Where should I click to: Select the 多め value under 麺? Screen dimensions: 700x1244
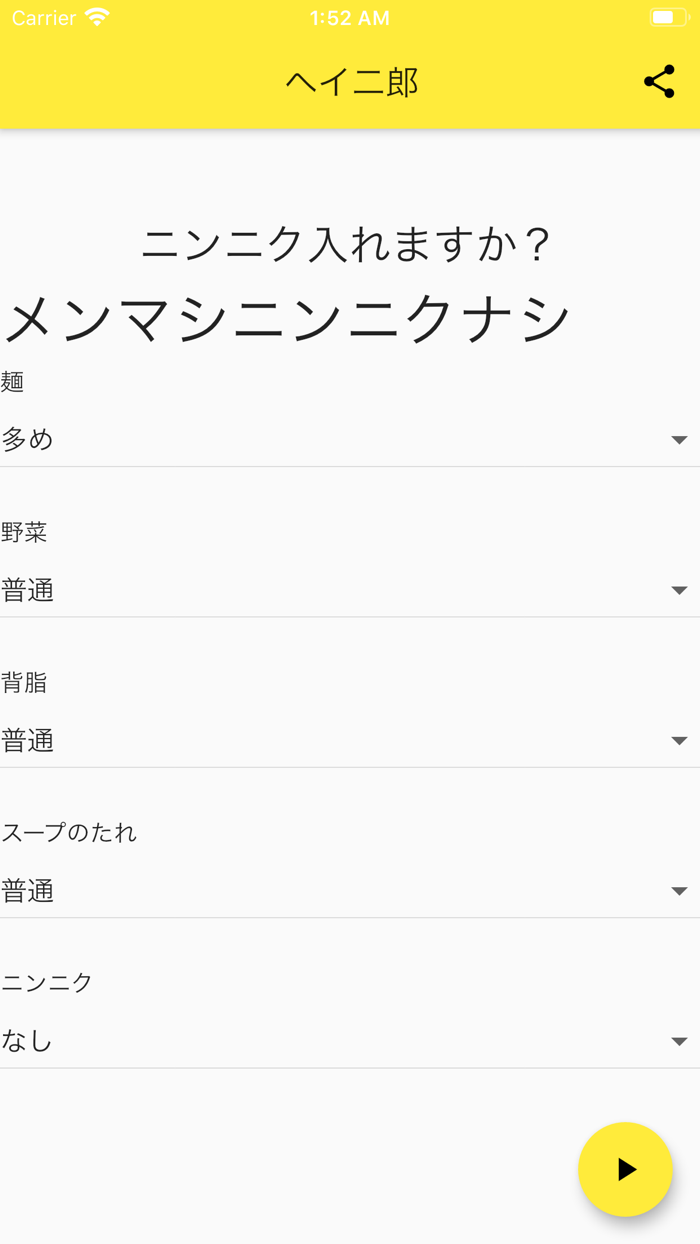coord(30,438)
